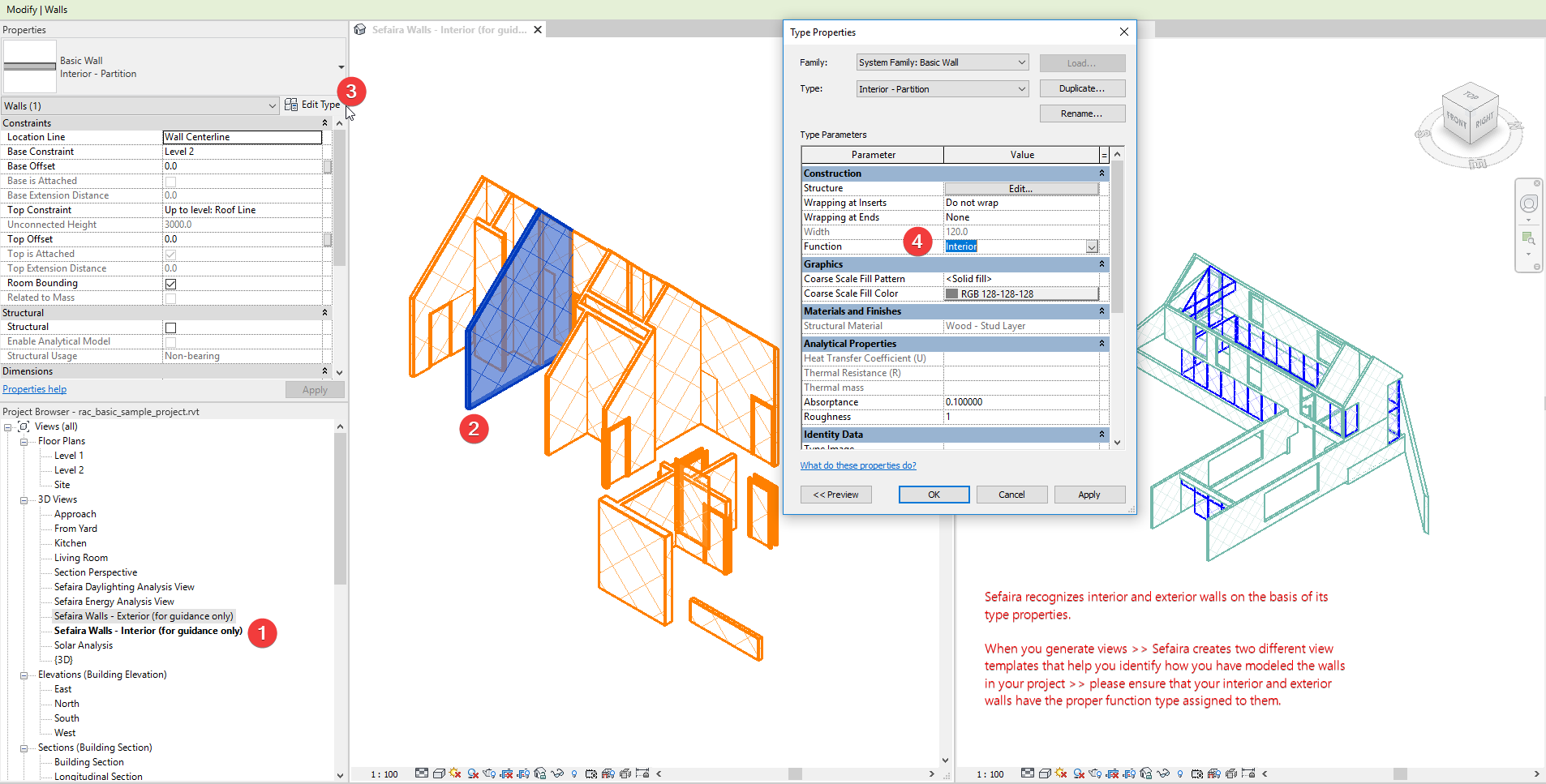Viewport: 1546px width, 784px height.
Task: Toggle Shadows in Interior view control bar
Action: tap(473, 773)
